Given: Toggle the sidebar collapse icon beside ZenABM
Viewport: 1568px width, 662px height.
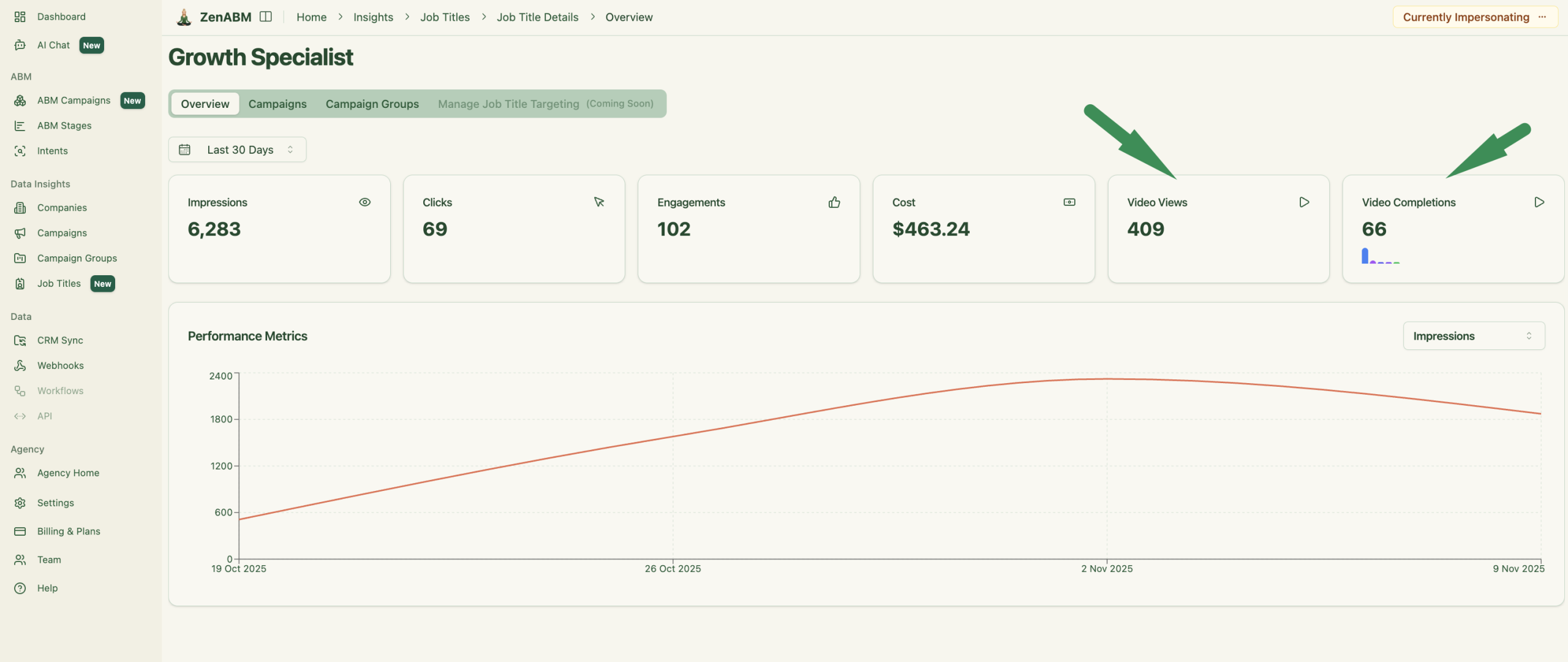Looking at the screenshot, I should tap(266, 17).
